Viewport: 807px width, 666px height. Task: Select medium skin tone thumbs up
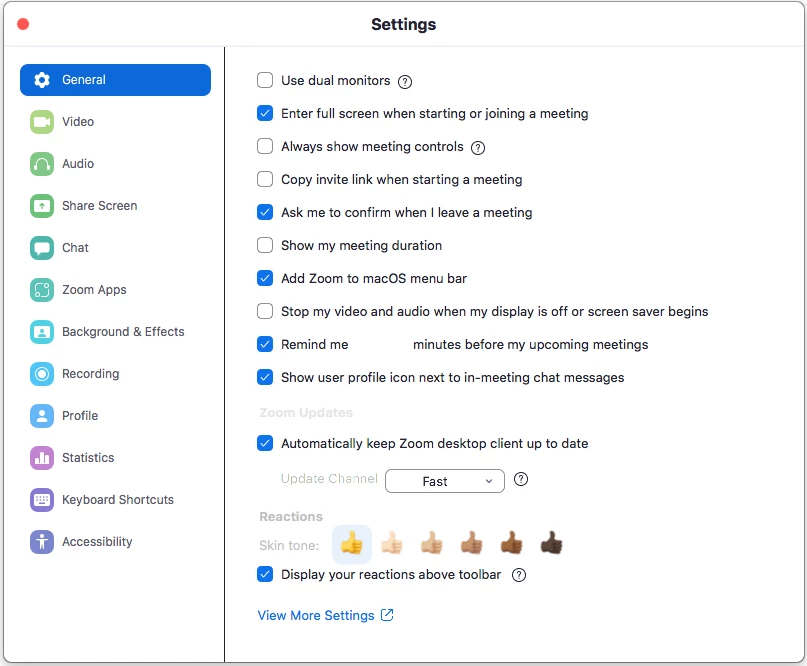(471, 543)
